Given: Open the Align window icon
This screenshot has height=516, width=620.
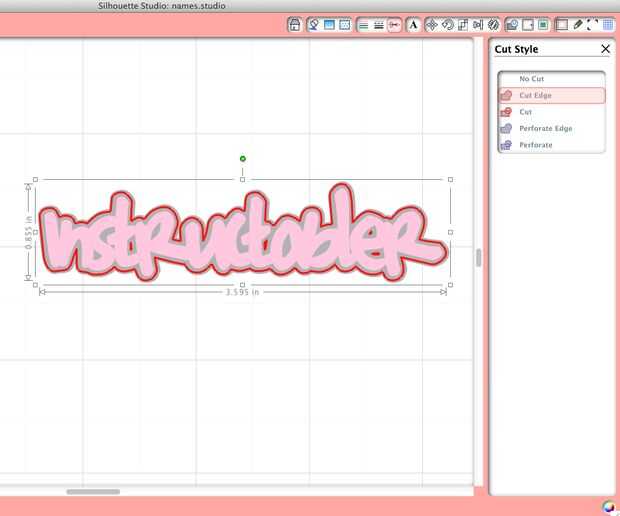Looking at the screenshot, I should (x=478, y=25).
